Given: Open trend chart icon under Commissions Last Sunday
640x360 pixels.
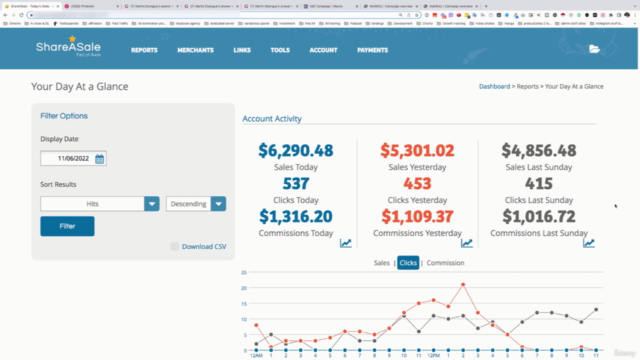Looking at the screenshot, I should click(x=589, y=243).
